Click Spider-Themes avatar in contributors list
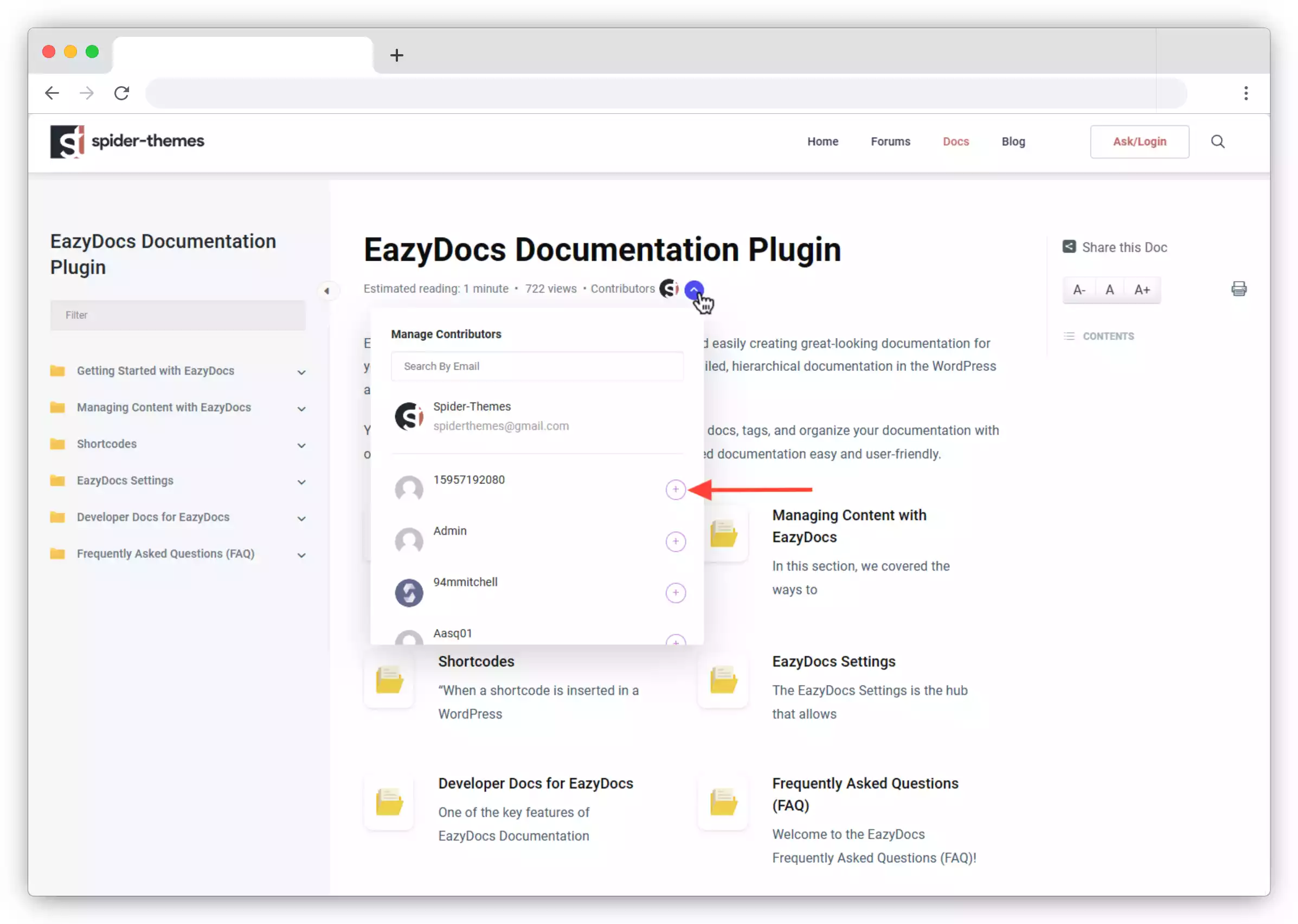This screenshot has height=924, width=1298. [x=409, y=416]
